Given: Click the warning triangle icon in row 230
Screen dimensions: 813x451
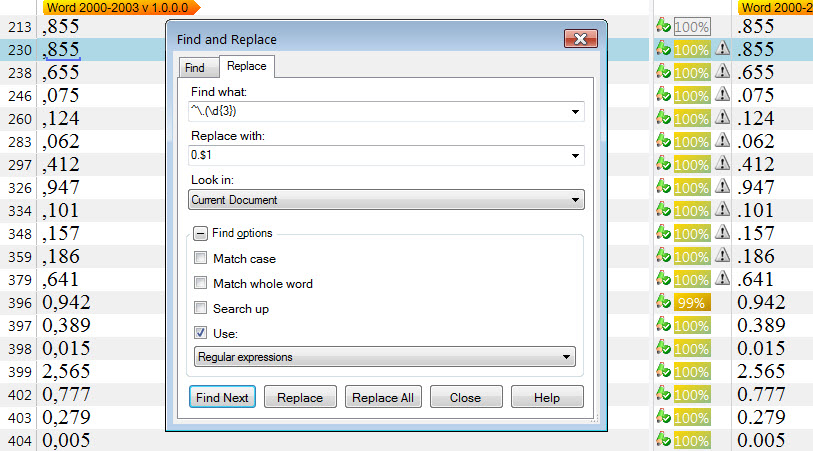Looking at the screenshot, I should pos(724,49).
